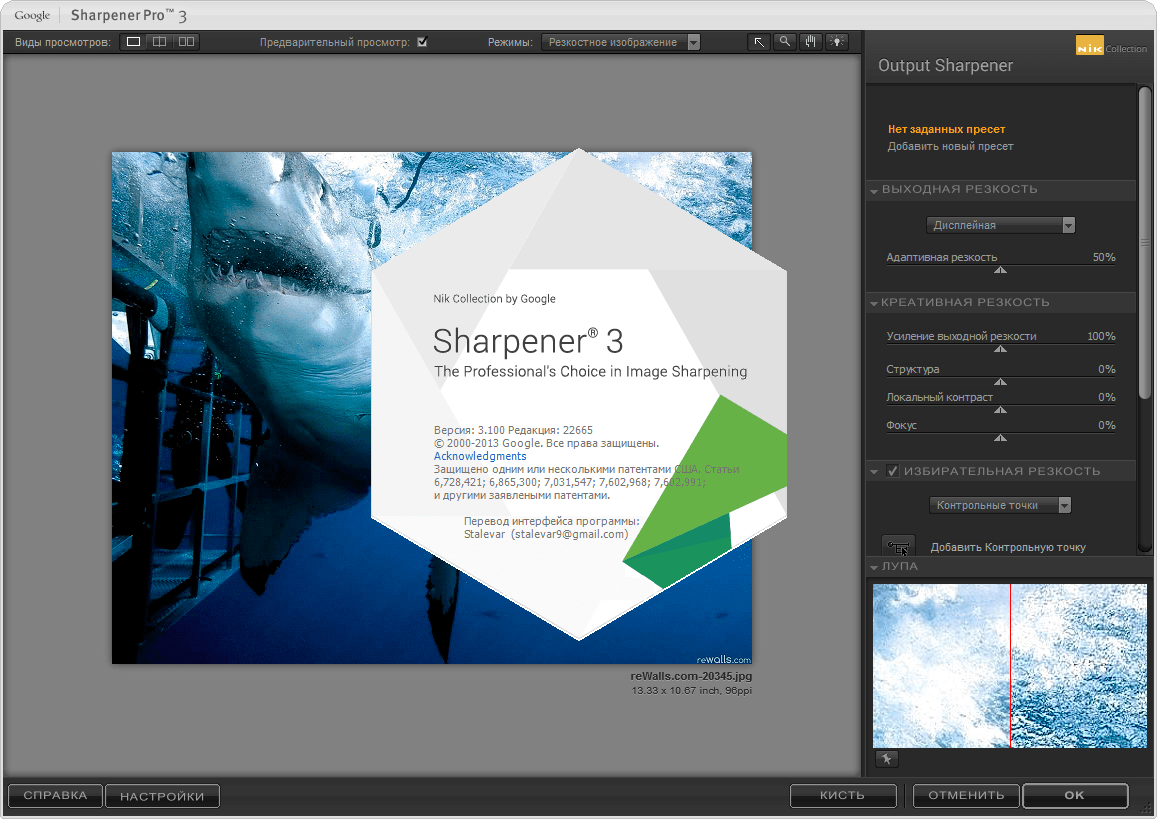
Task: Click the Настройки button
Action: (162, 796)
